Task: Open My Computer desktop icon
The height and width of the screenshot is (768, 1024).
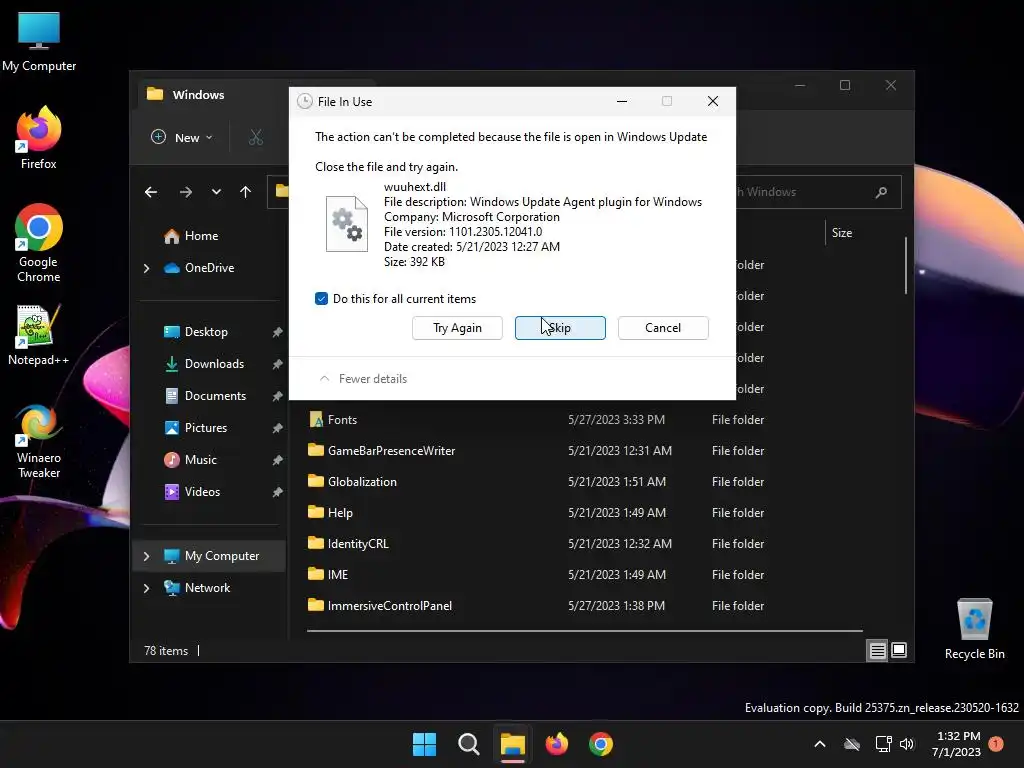Action: click(x=39, y=41)
